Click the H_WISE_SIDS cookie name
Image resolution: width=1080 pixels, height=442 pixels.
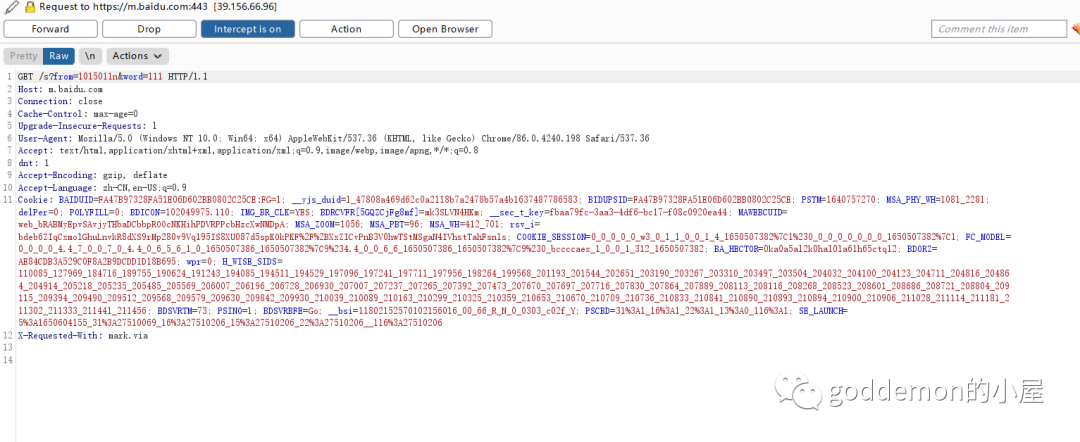(x=251, y=262)
